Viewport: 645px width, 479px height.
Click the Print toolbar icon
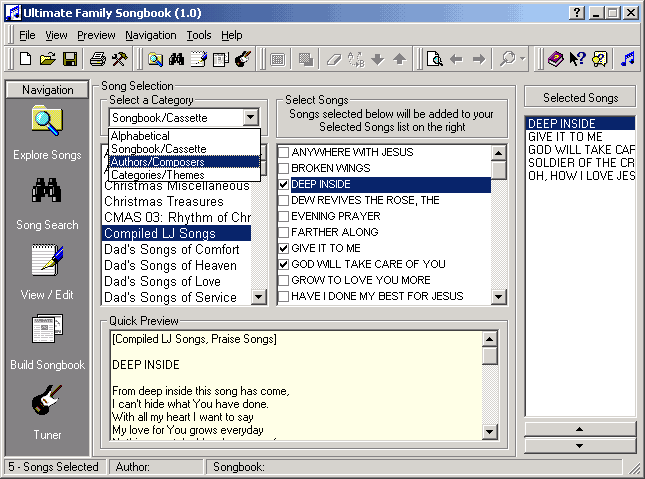click(x=98, y=59)
